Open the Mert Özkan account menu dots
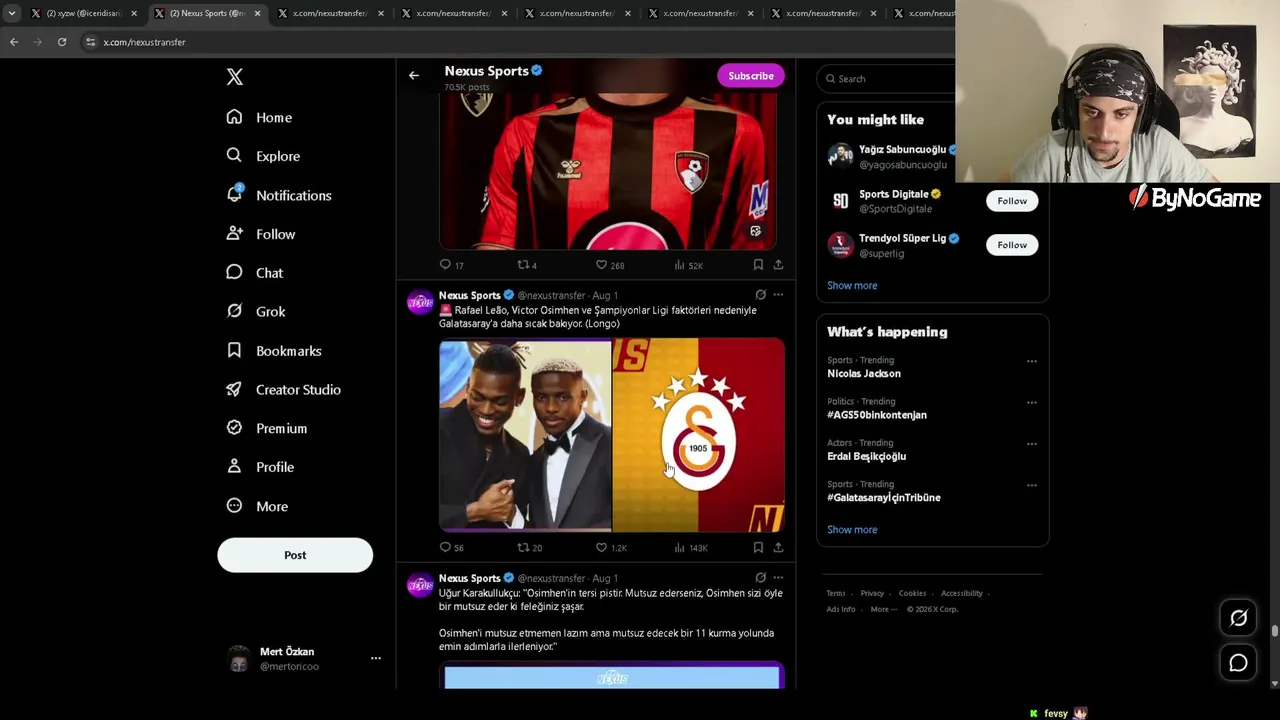The width and height of the screenshot is (1280, 720). [376, 658]
